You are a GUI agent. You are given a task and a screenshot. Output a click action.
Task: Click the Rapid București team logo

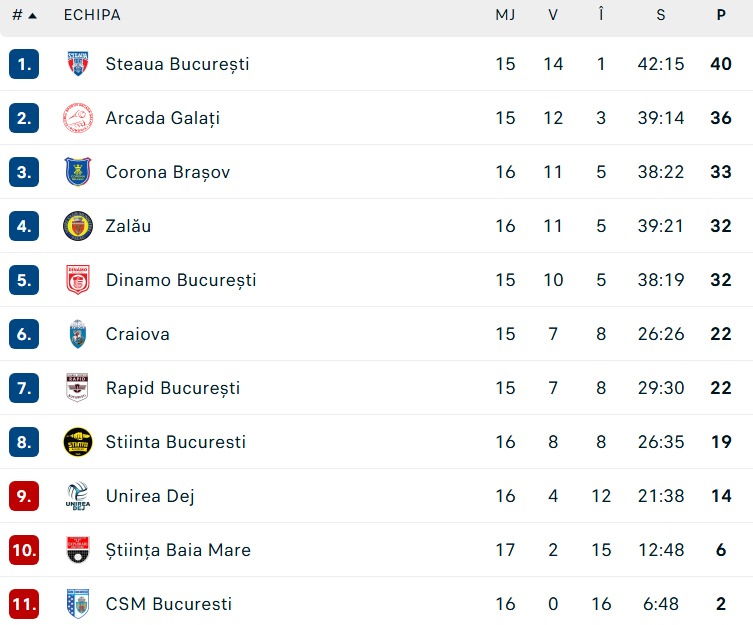[x=77, y=388]
